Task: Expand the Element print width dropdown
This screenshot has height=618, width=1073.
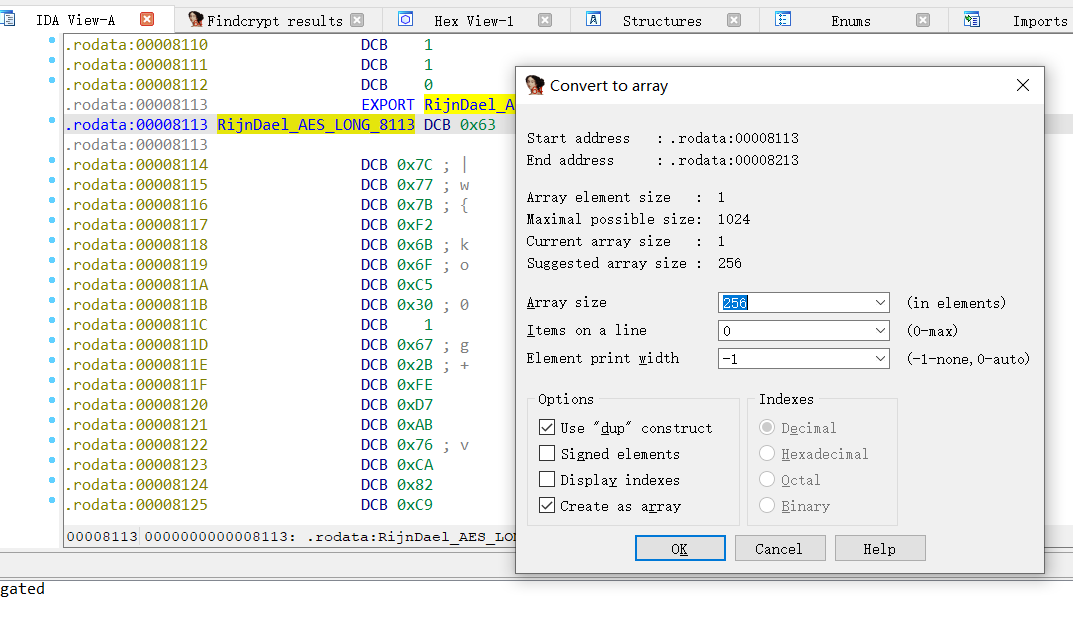Action: pos(880,359)
